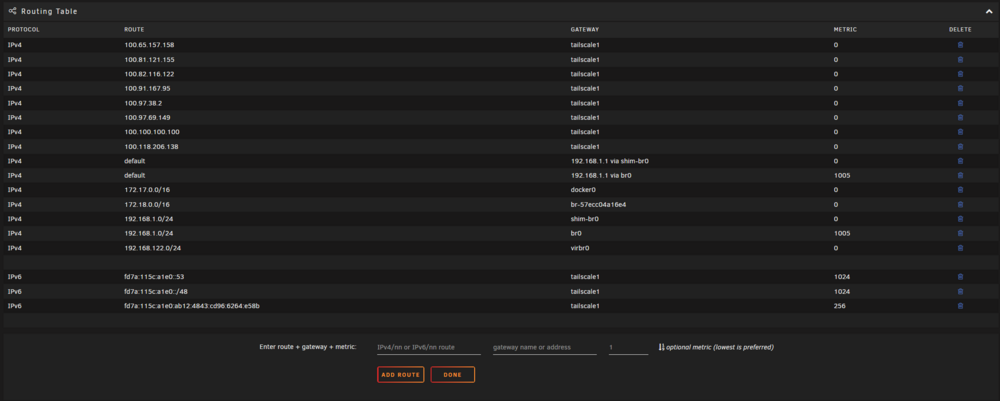Click the Delete column header
Screen dimensions: 1000x401
click(960, 30)
